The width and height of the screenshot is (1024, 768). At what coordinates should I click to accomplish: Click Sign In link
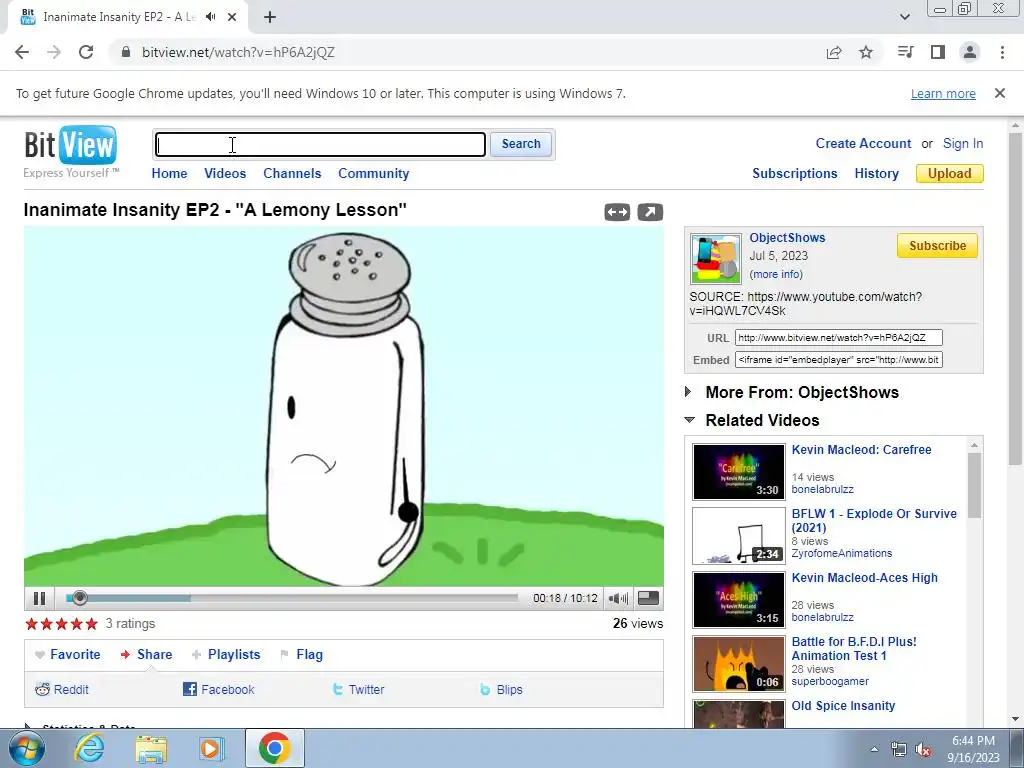click(x=963, y=144)
